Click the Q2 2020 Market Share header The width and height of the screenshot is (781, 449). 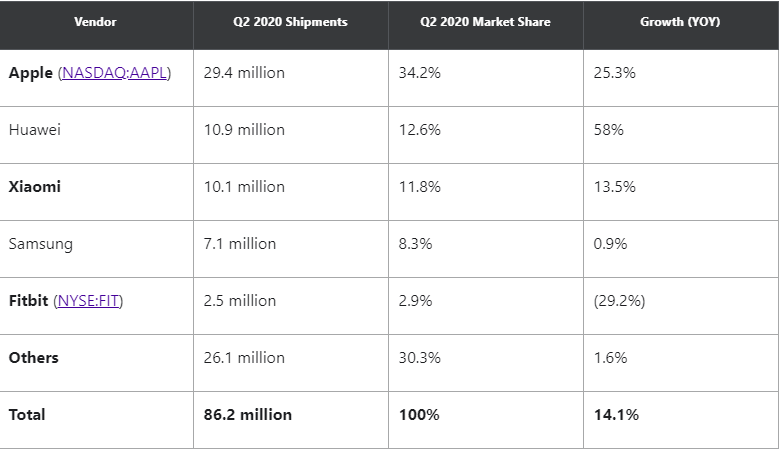(x=485, y=22)
